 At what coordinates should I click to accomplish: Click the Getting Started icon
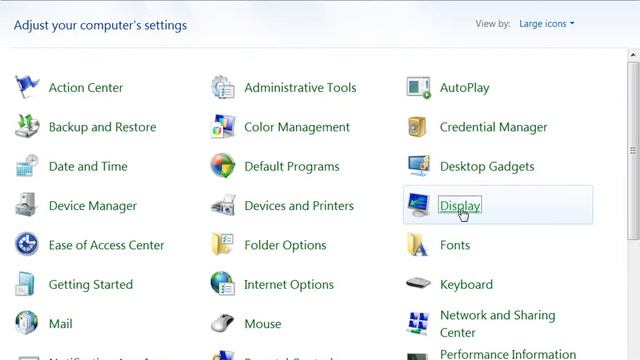click(x=25, y=284)
